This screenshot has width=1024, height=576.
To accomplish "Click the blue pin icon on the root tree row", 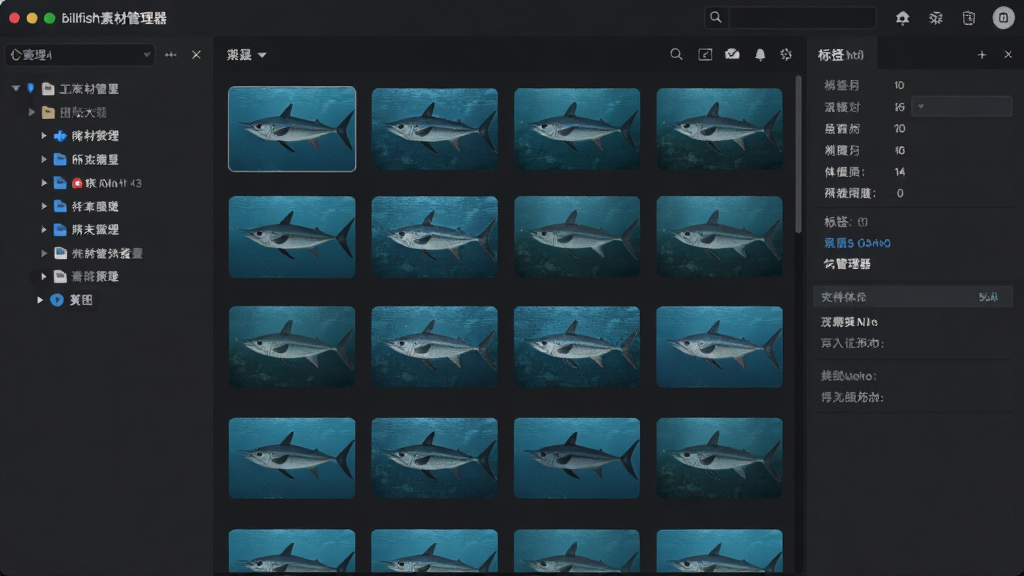I will [x=31, y=88].
